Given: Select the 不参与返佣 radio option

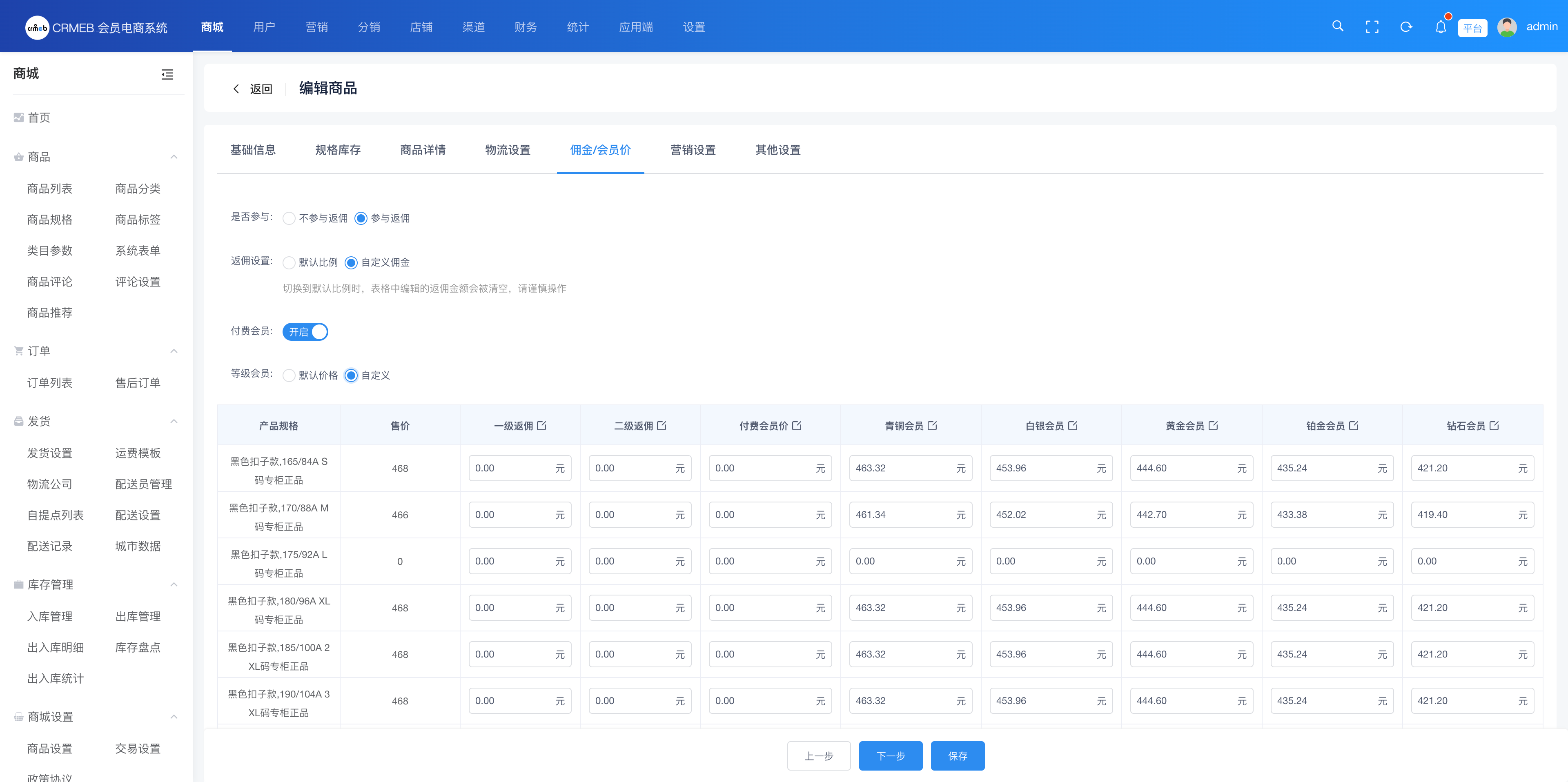Looking at the screenshot, I should [289, 218].
